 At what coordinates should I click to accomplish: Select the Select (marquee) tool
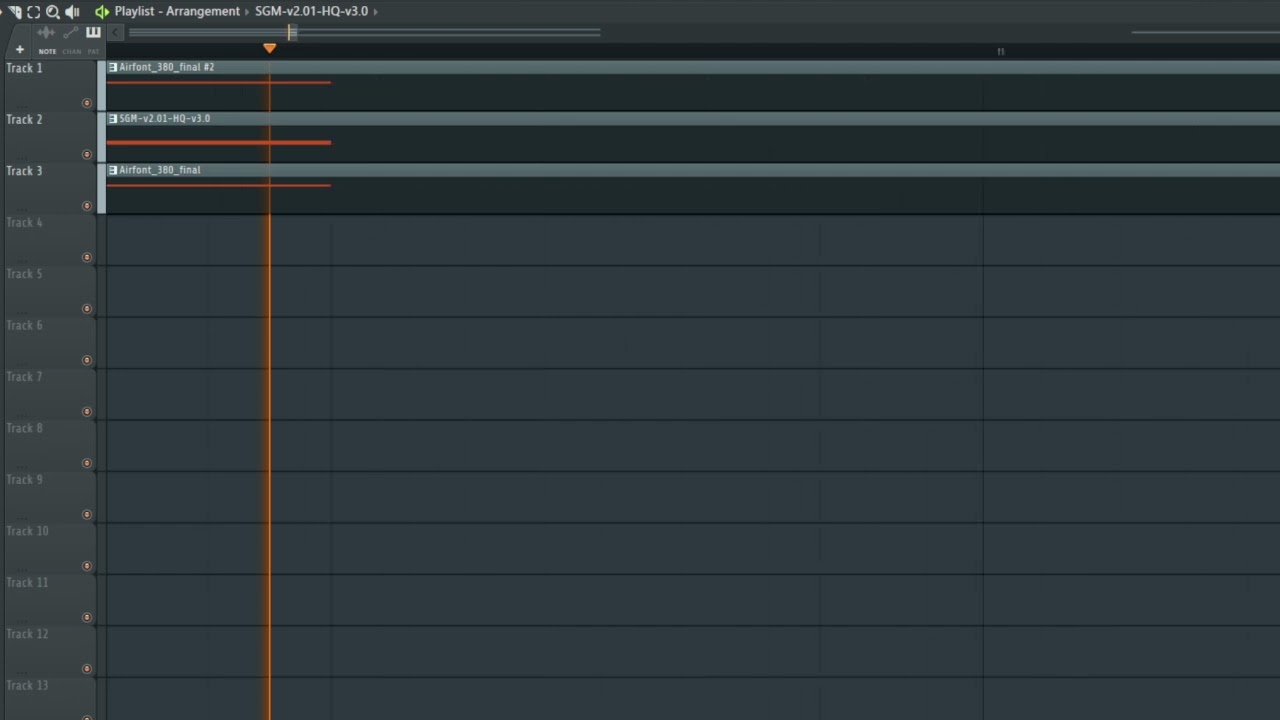click(x=33, y=11)
